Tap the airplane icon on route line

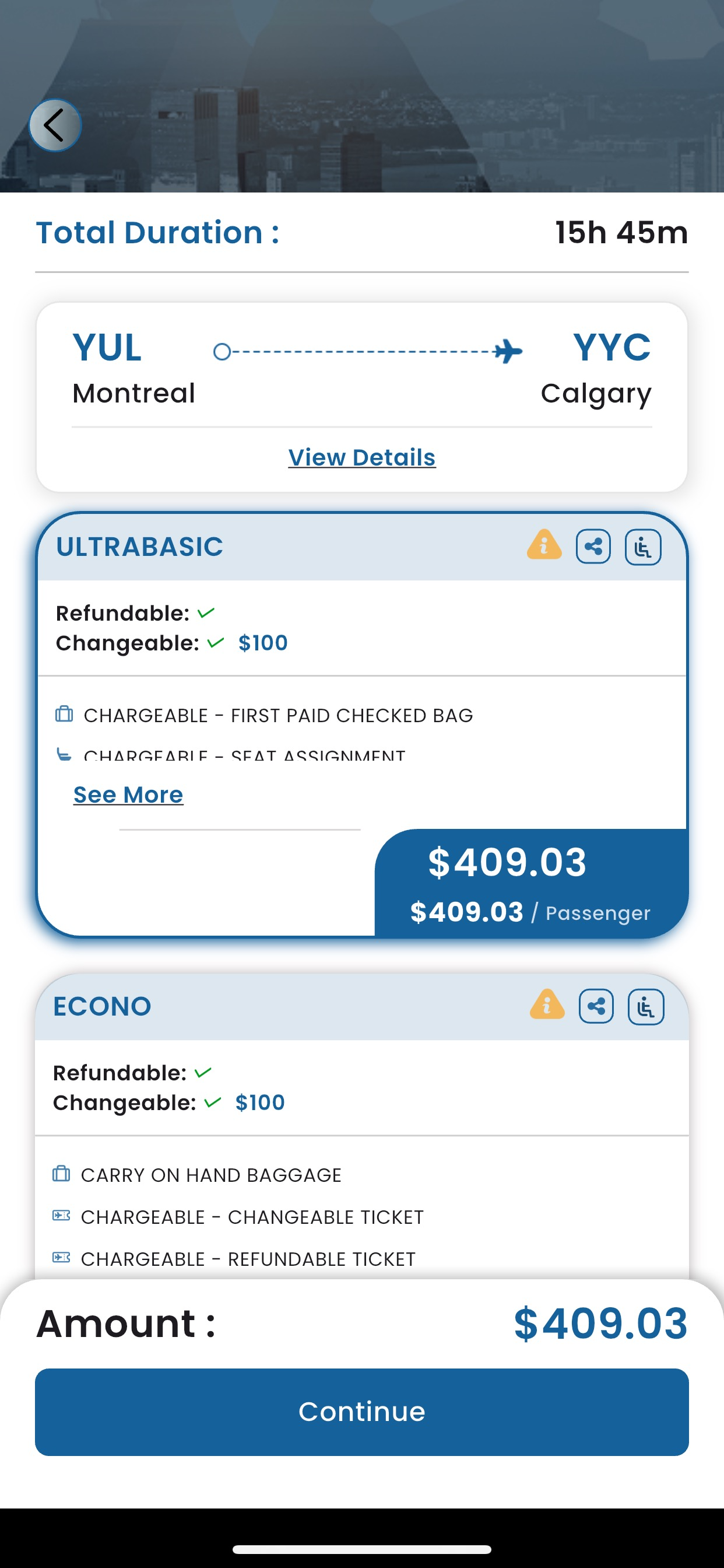(507, 351)
